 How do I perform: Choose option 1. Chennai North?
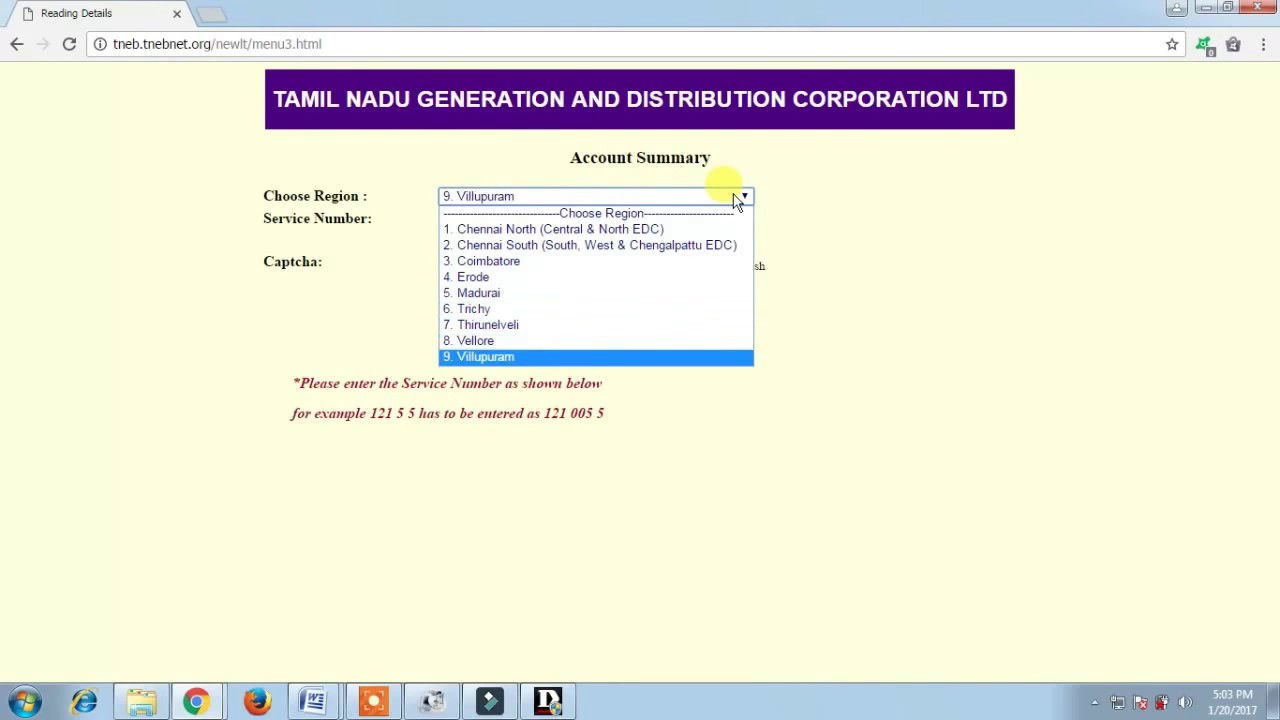click(x=596, y=229)
